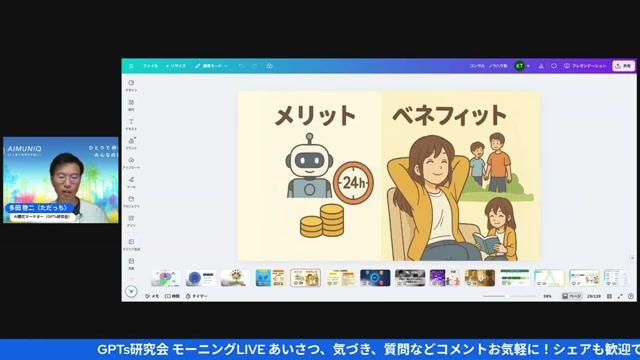Open the hamburger main menu in Canva
Viewport: 640px width, 360px height.
click(131, 66)
